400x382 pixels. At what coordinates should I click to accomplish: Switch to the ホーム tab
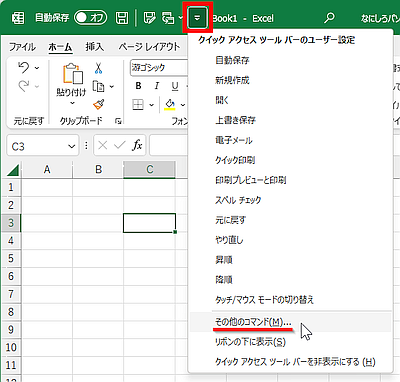(x=60, y=47)
